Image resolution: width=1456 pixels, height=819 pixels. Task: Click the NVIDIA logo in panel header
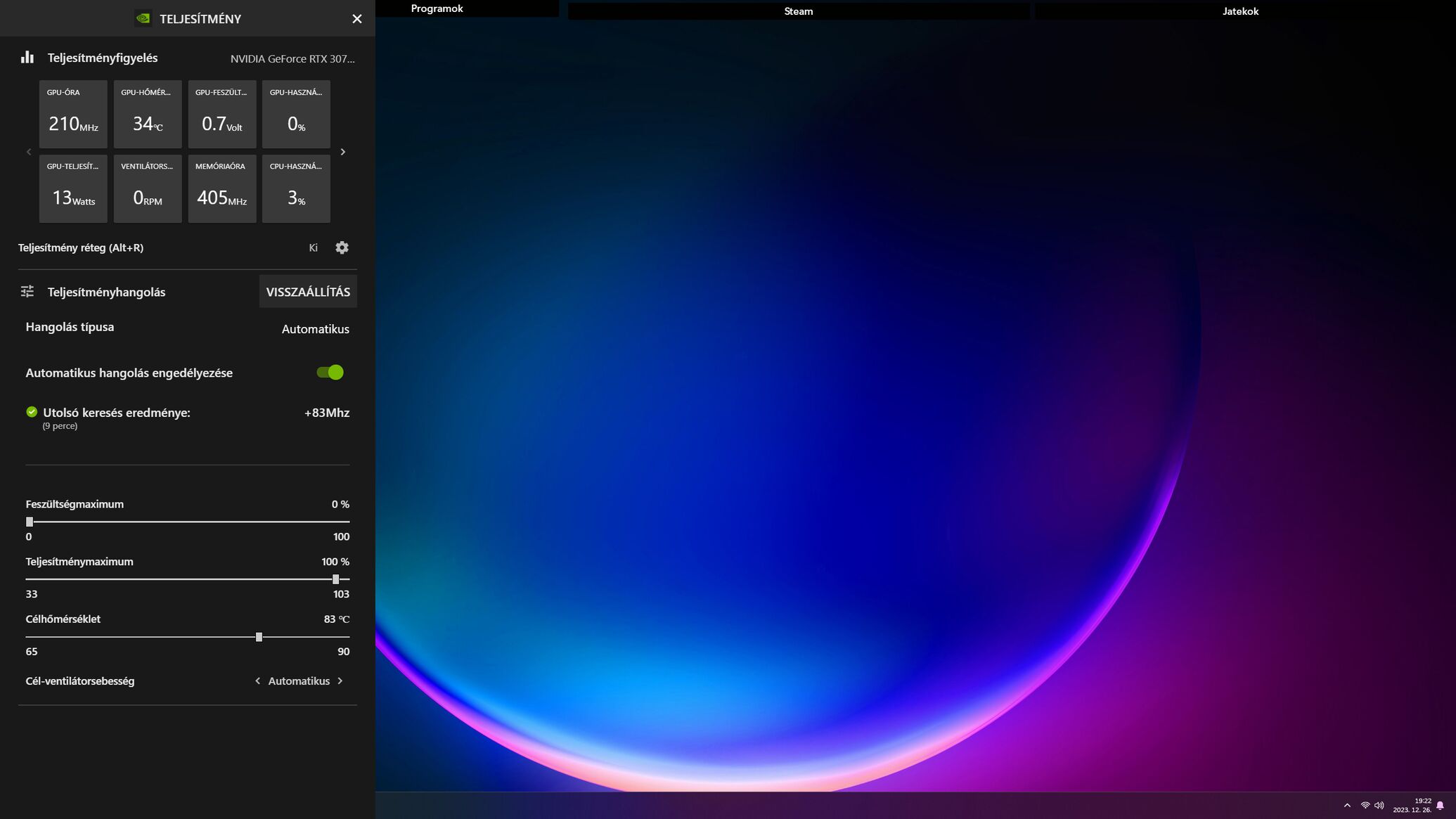143,18
